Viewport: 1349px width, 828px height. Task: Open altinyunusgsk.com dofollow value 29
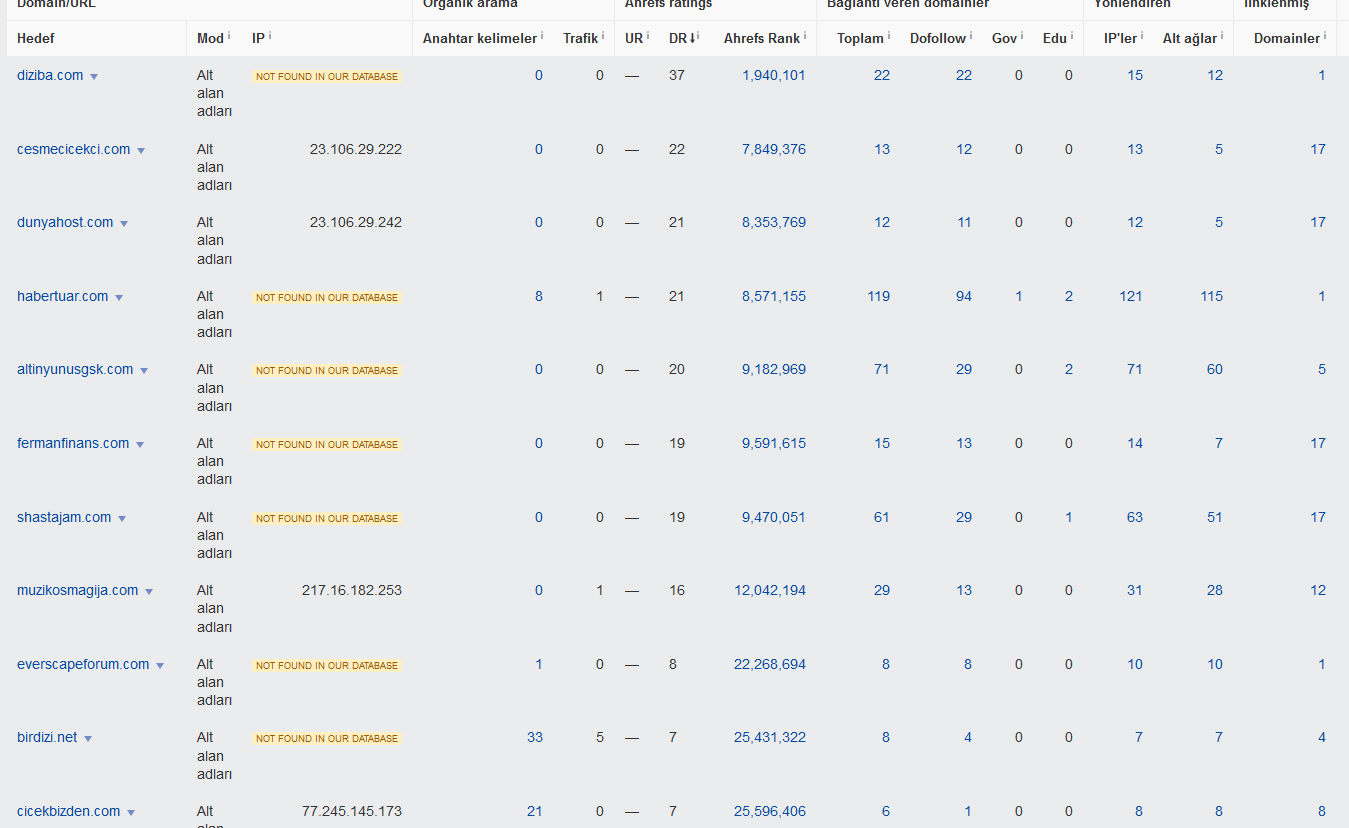click(964, 369)
